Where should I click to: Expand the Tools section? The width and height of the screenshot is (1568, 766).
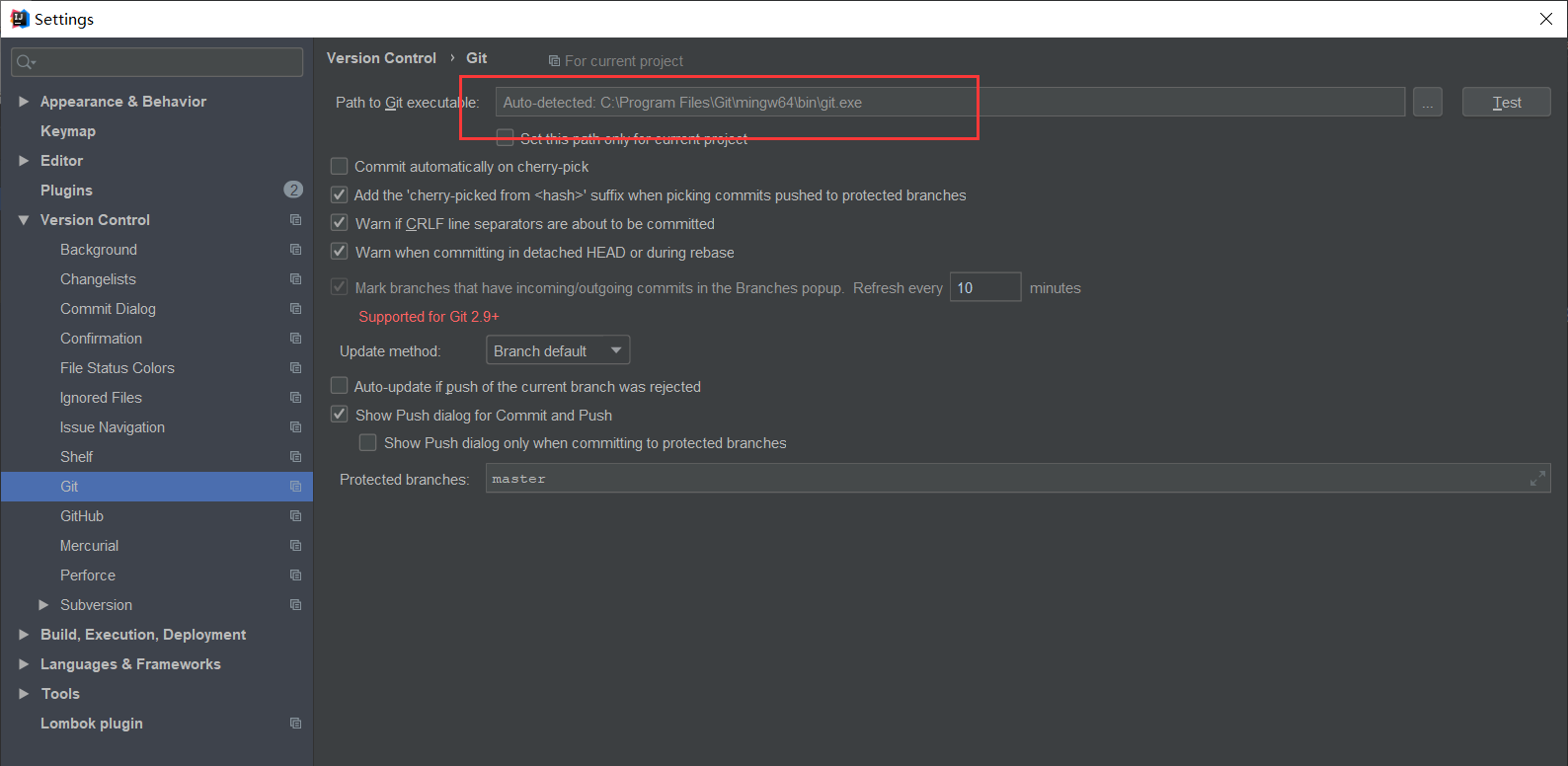point(24,694)
